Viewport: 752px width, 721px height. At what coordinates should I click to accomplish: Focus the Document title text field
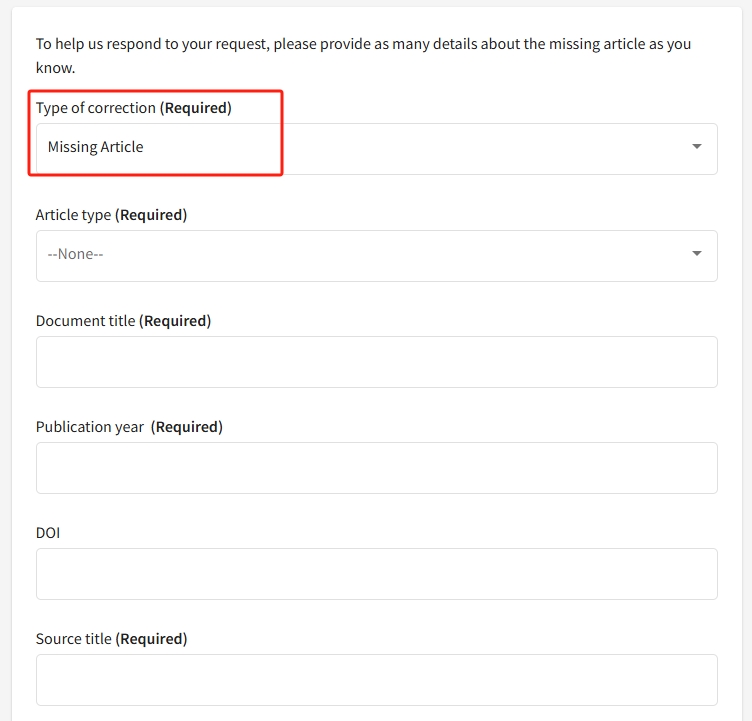(x=376, y=362)
